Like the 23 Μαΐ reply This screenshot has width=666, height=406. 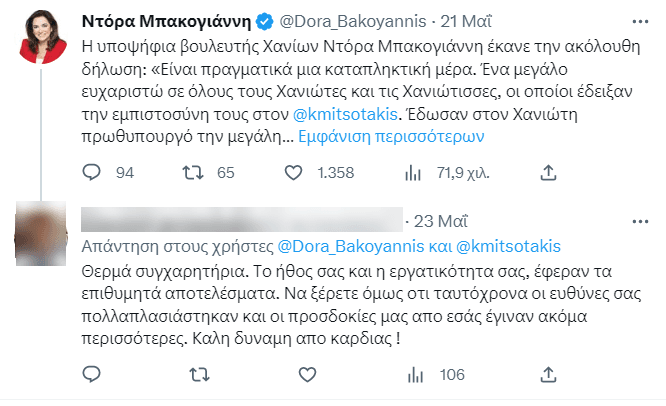coord(311,375)
